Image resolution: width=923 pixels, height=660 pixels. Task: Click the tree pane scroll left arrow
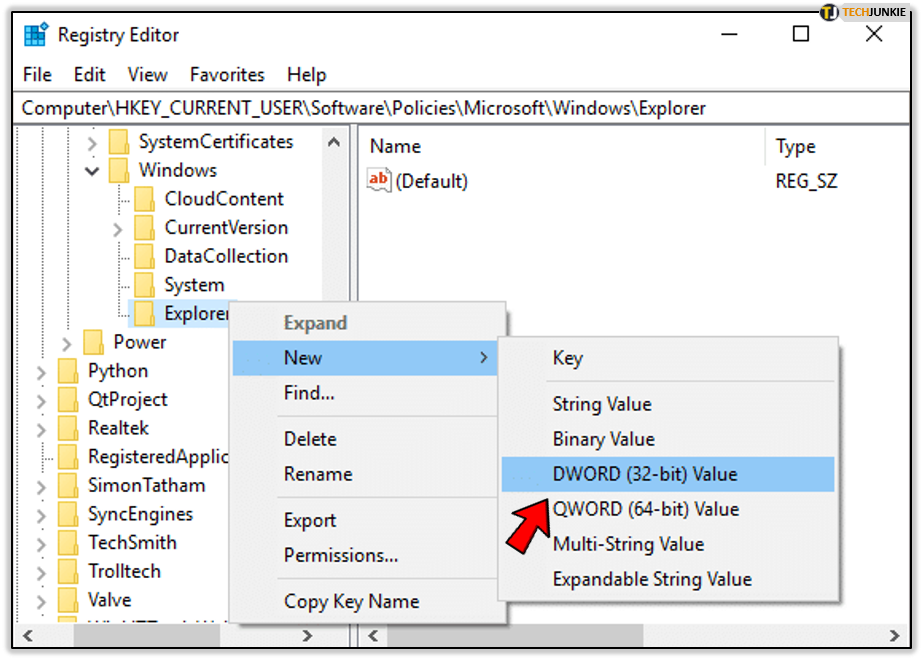tap(28, 636)
